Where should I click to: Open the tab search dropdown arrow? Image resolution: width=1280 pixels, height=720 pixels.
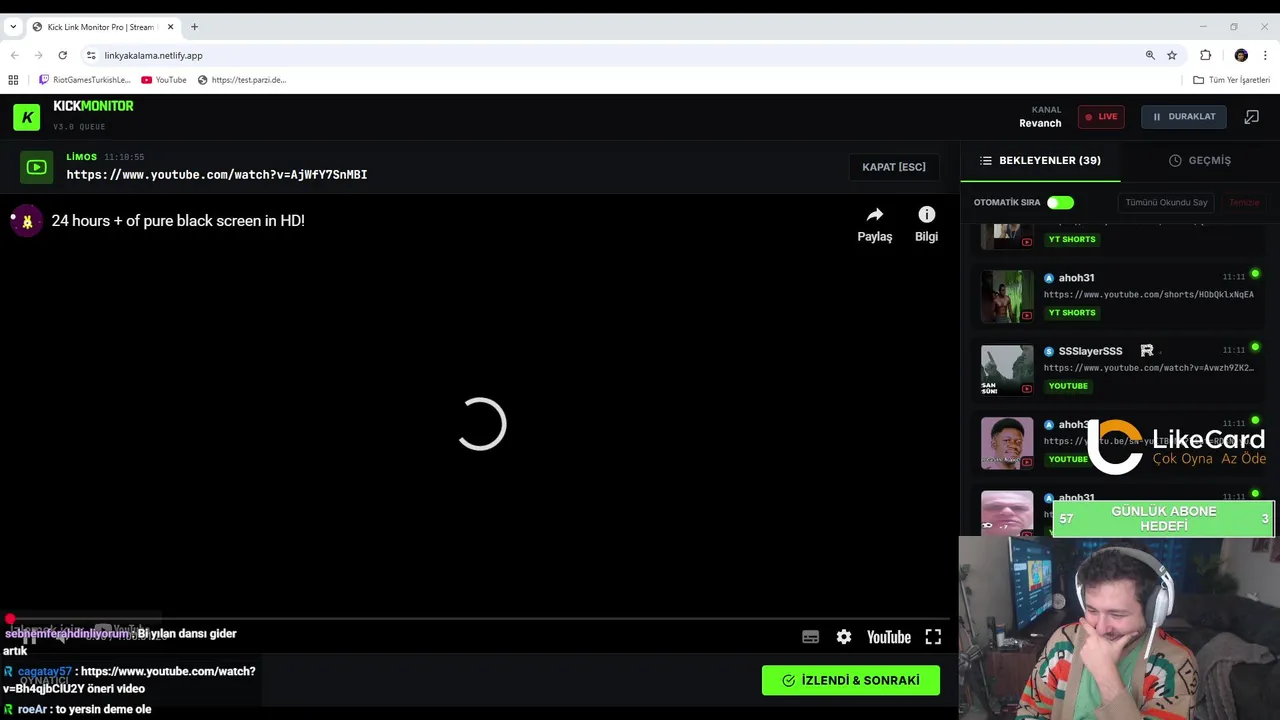(x=12, y=27)
